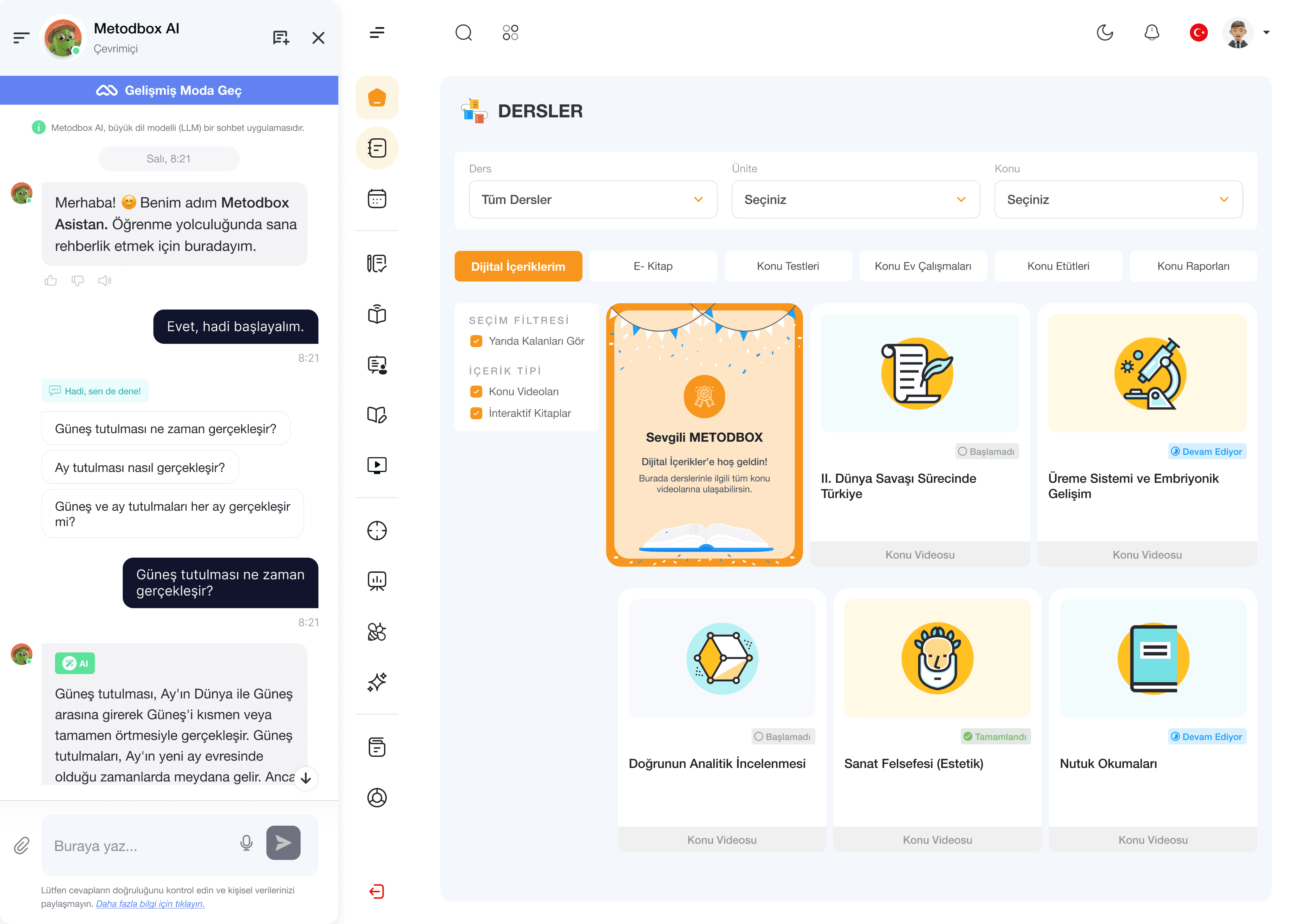Uncheck Yarıda Kalanları Gör checkbox
This screenshot has height=924, width=1299.
click(x=476, y=341)
